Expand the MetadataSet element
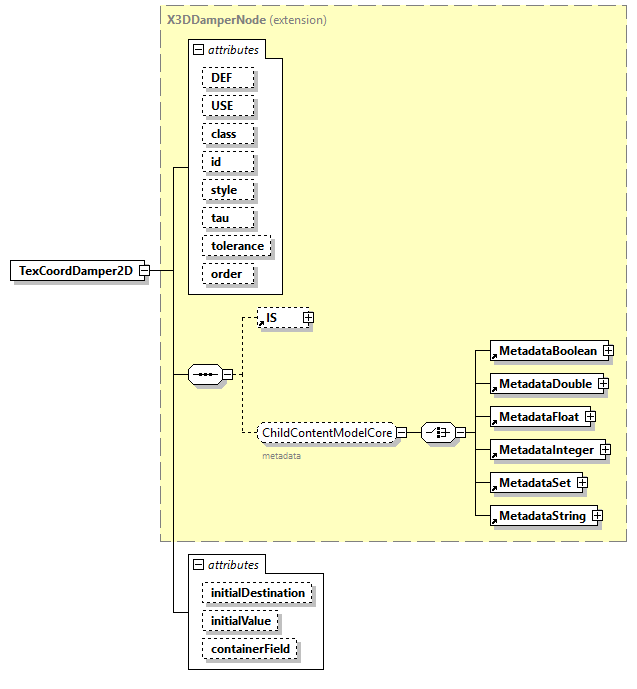637x689 pixels. point(582,483)
